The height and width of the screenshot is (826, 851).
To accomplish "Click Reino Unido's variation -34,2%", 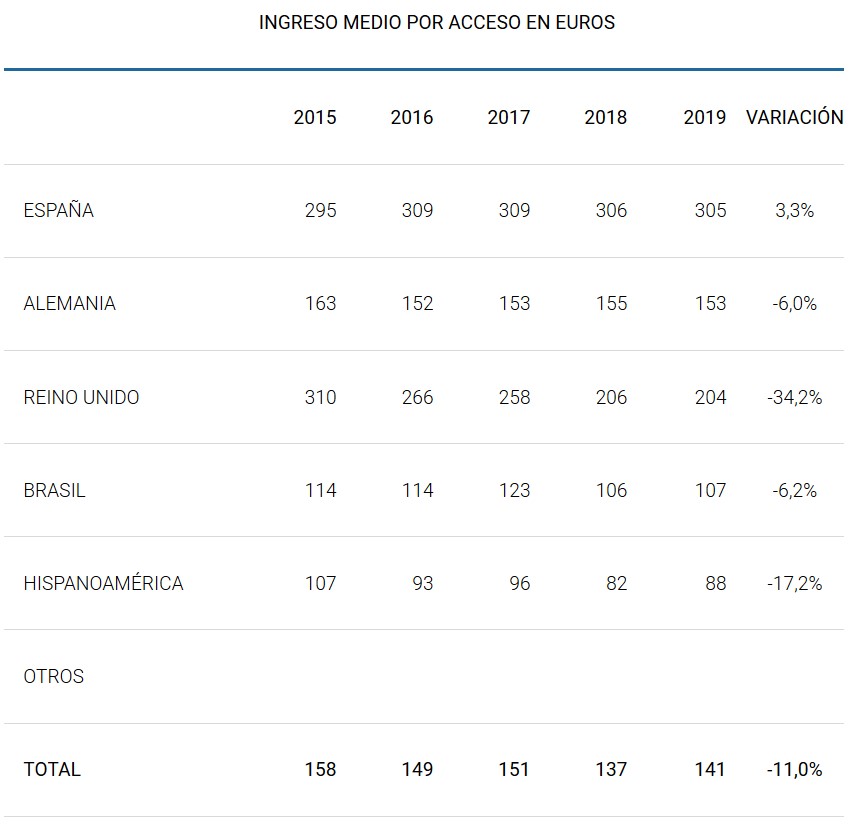I will tap(795, 397).
